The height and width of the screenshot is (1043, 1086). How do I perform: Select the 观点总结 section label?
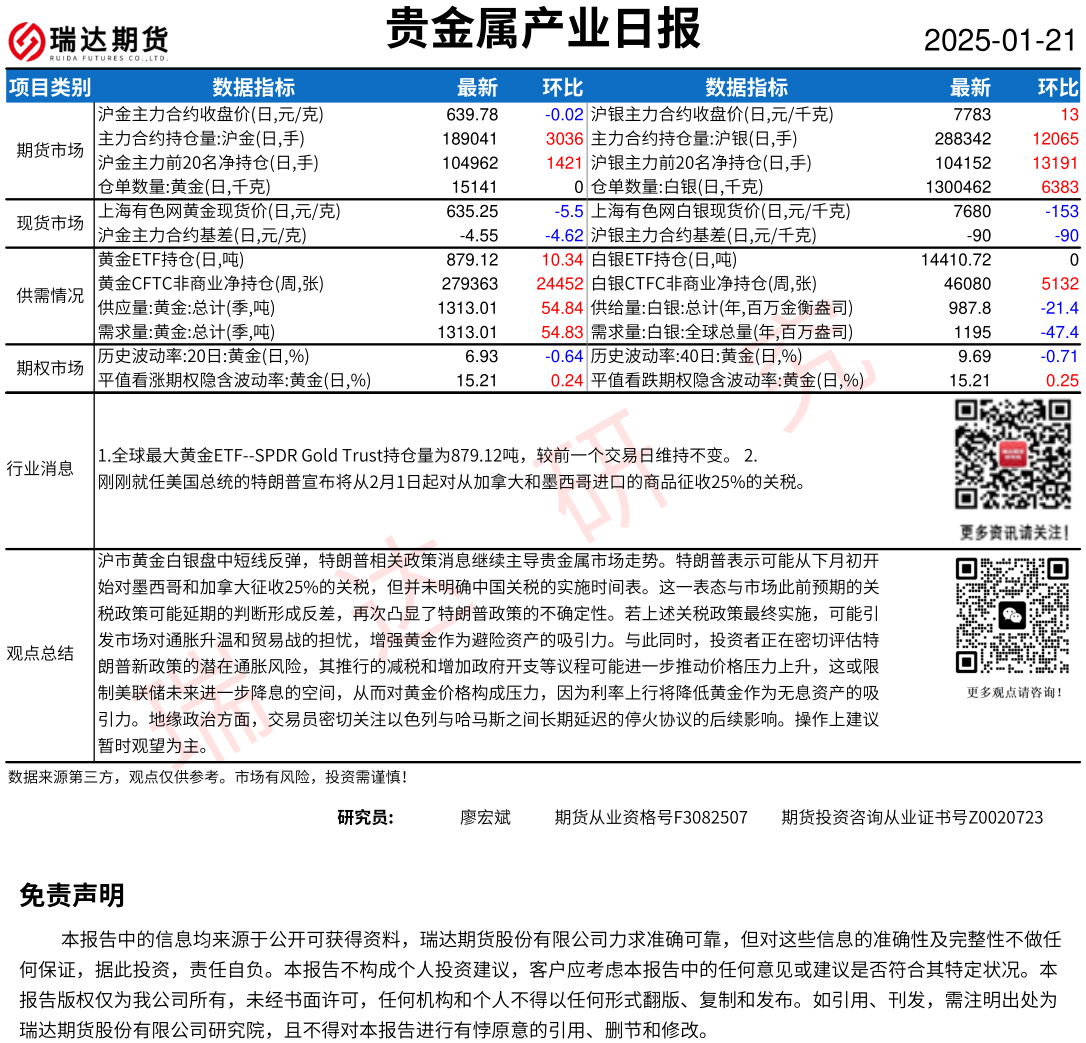tap(41, 654)
